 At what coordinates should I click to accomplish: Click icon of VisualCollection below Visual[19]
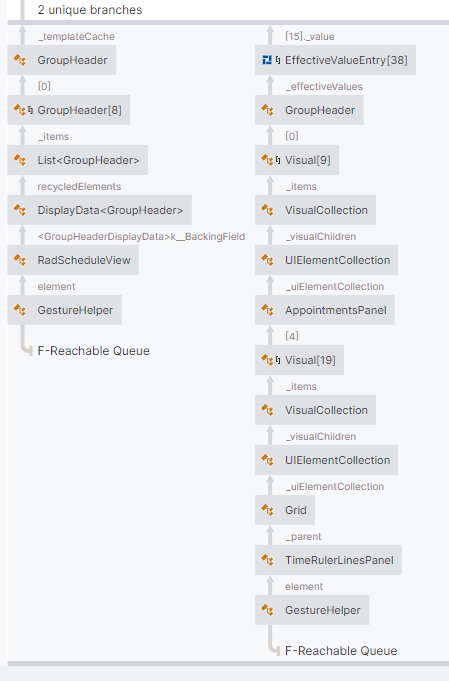(267, 410)
